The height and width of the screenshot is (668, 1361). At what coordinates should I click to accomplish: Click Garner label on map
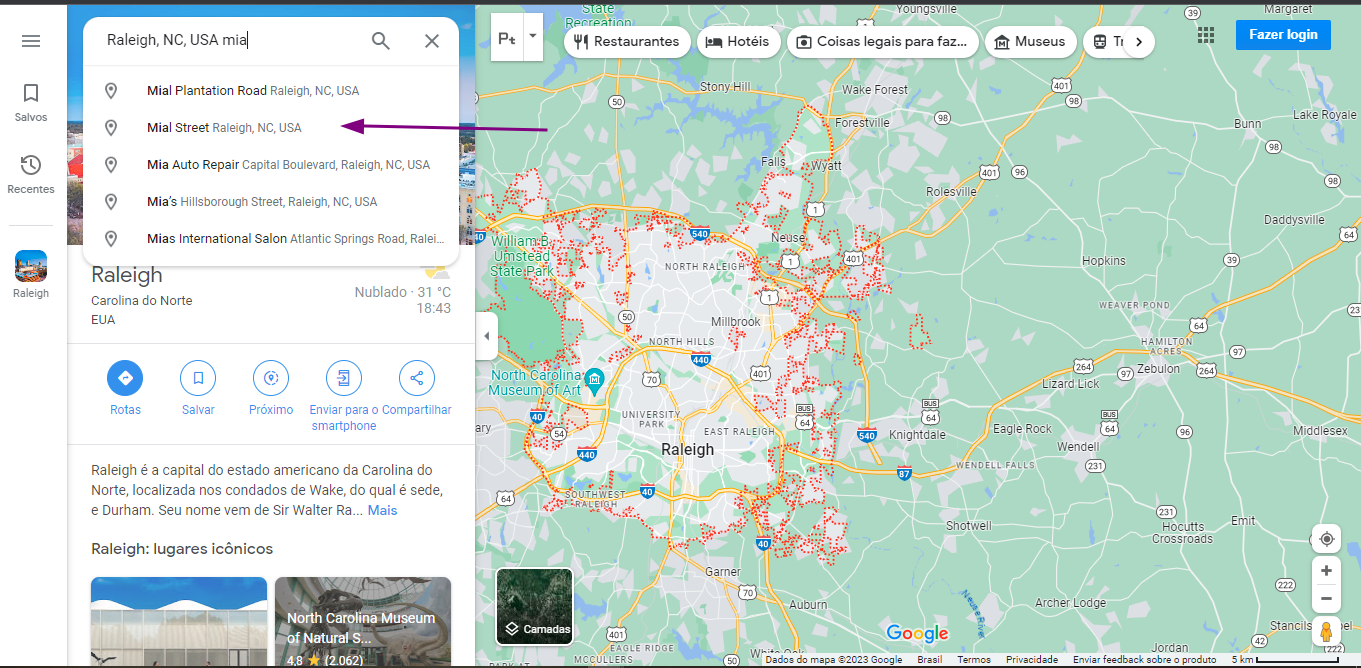(723, 572)
